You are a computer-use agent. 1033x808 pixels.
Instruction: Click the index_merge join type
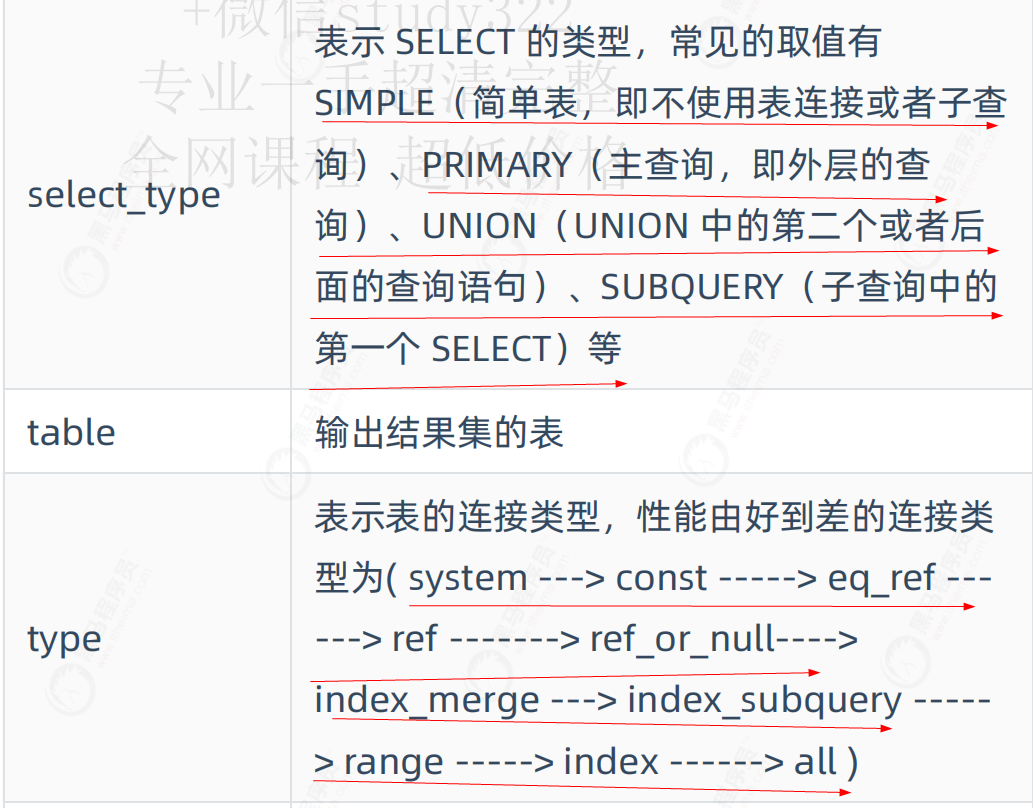(426, 701)
